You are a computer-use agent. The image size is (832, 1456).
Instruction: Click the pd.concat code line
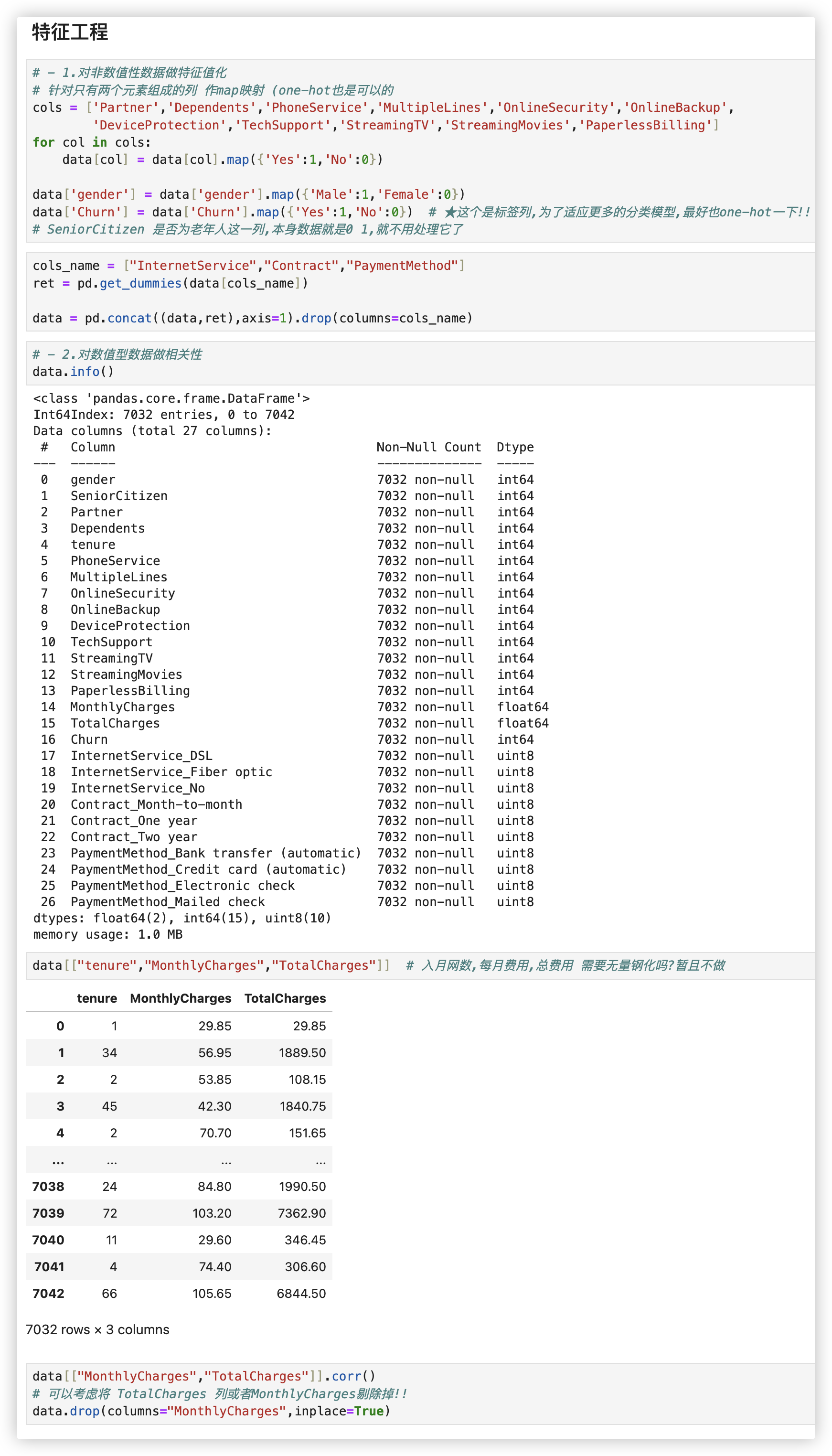(x=253, y=318)
